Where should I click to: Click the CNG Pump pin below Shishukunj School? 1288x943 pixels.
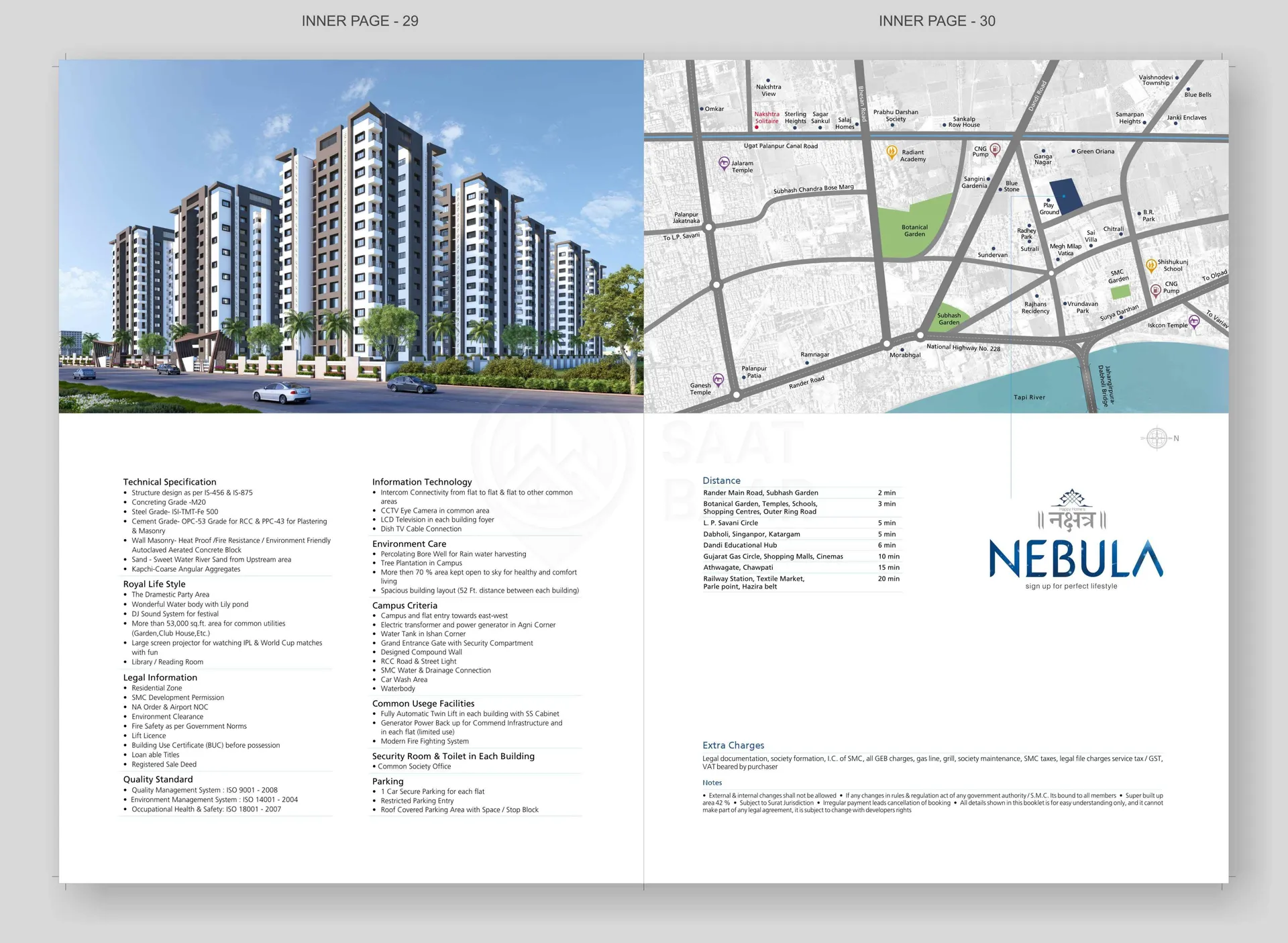pos(1155,291)
